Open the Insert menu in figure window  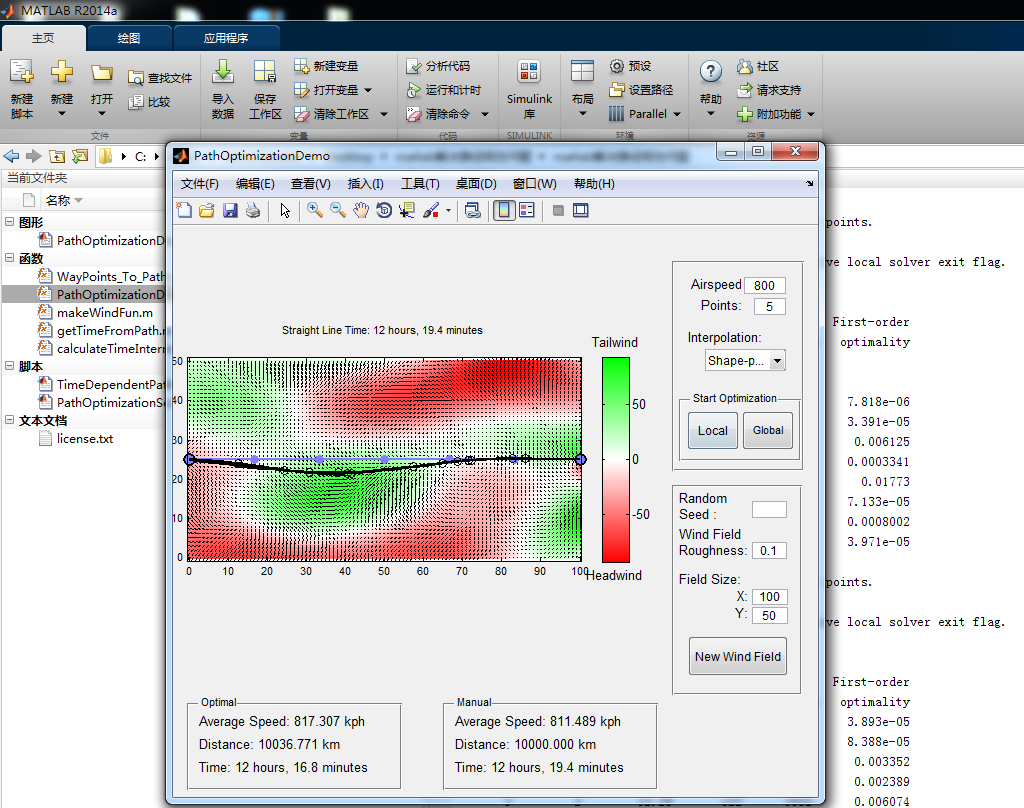(365, 184)
